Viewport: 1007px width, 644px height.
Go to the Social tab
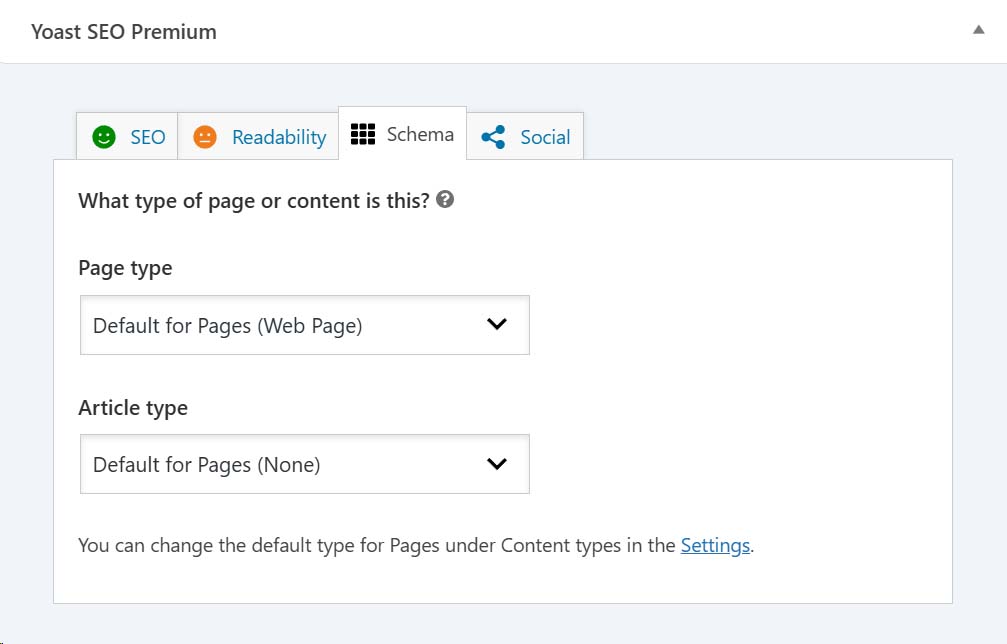pyautogui.click(x=545, y=137)
